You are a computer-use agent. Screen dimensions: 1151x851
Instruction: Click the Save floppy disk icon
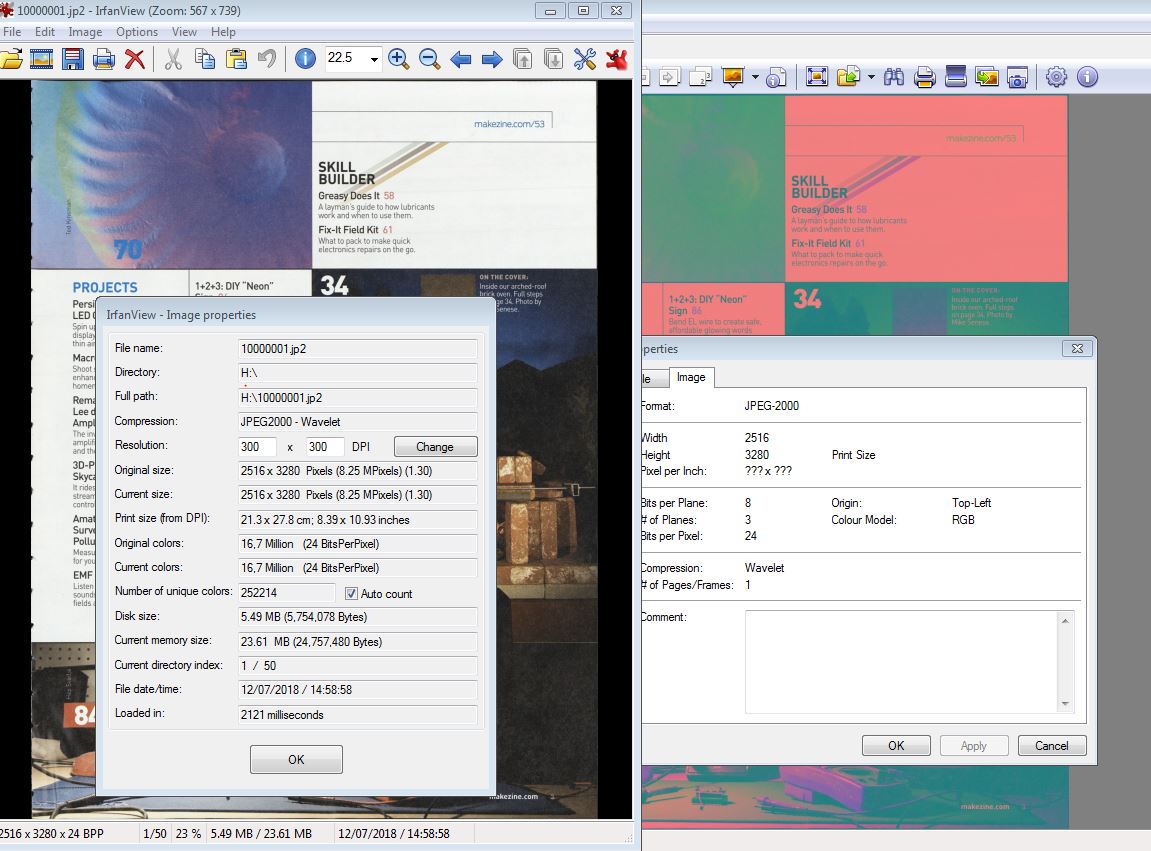click(x=72, y=59)
